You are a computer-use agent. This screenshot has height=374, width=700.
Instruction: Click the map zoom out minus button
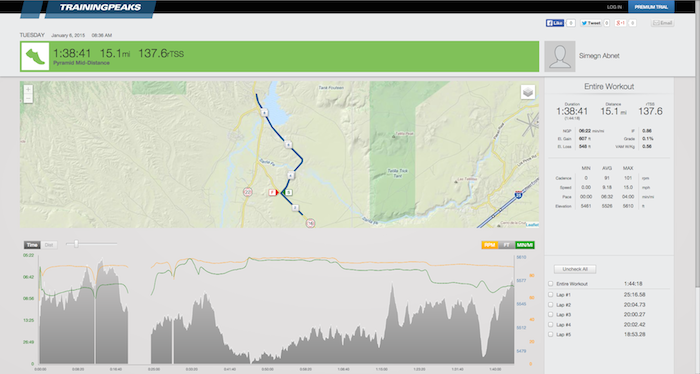(28, 99)
